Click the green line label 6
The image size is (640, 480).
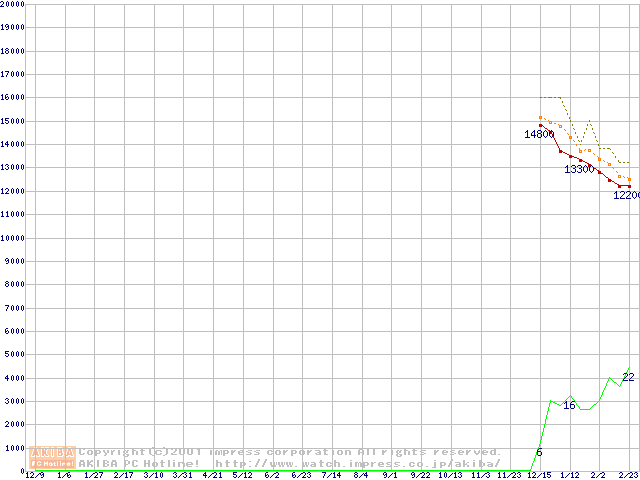539,453
